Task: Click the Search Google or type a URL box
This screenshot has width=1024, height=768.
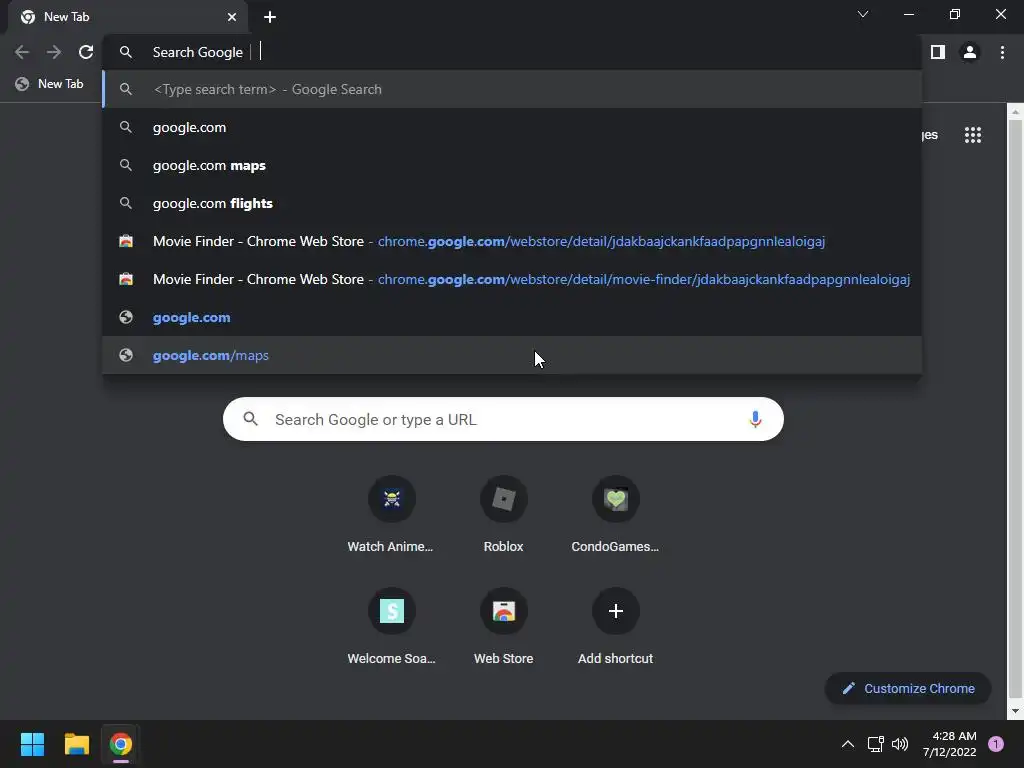Action: tap(503, 419)
